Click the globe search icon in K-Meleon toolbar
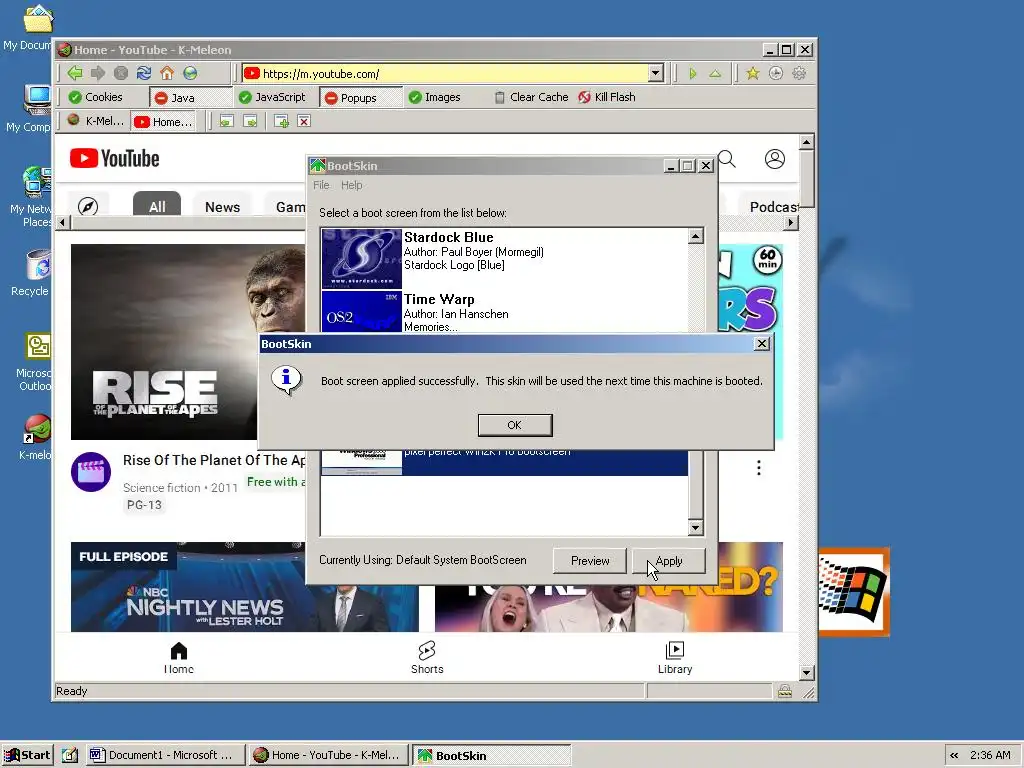The image size is (1024, 768). point(190,73)
